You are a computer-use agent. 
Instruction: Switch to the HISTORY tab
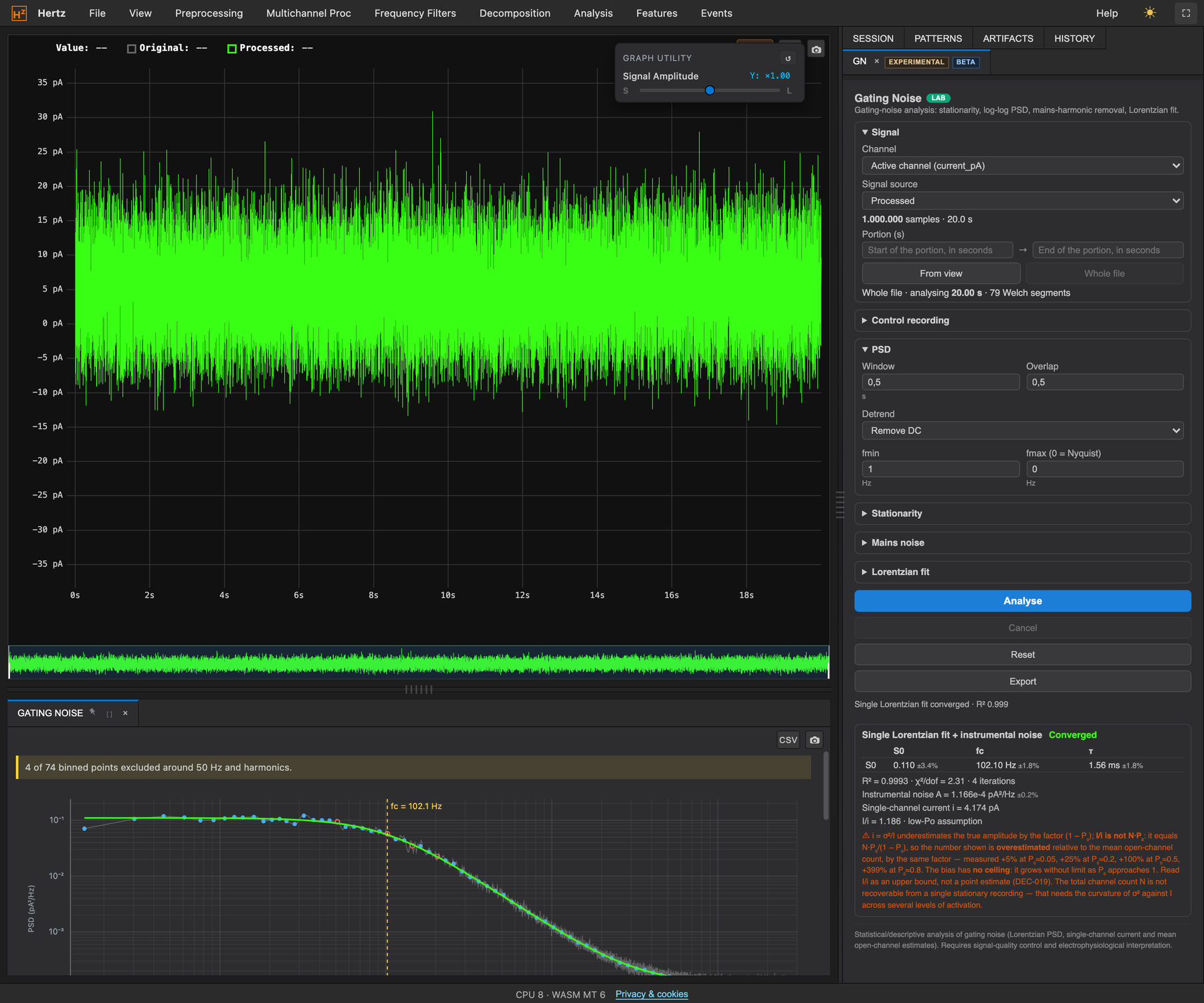coord(1074,39)
